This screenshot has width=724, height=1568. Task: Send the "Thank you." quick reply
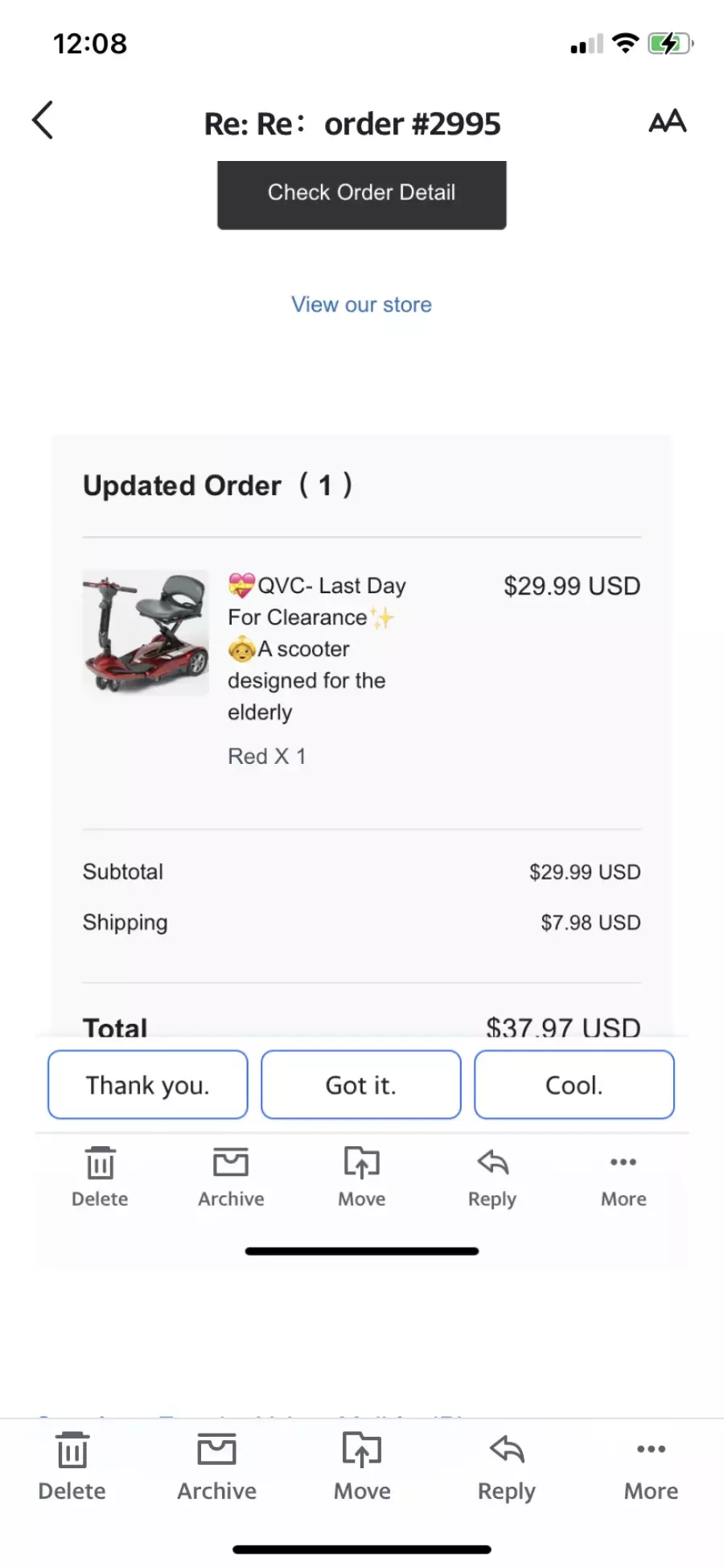click(148, 1084)
